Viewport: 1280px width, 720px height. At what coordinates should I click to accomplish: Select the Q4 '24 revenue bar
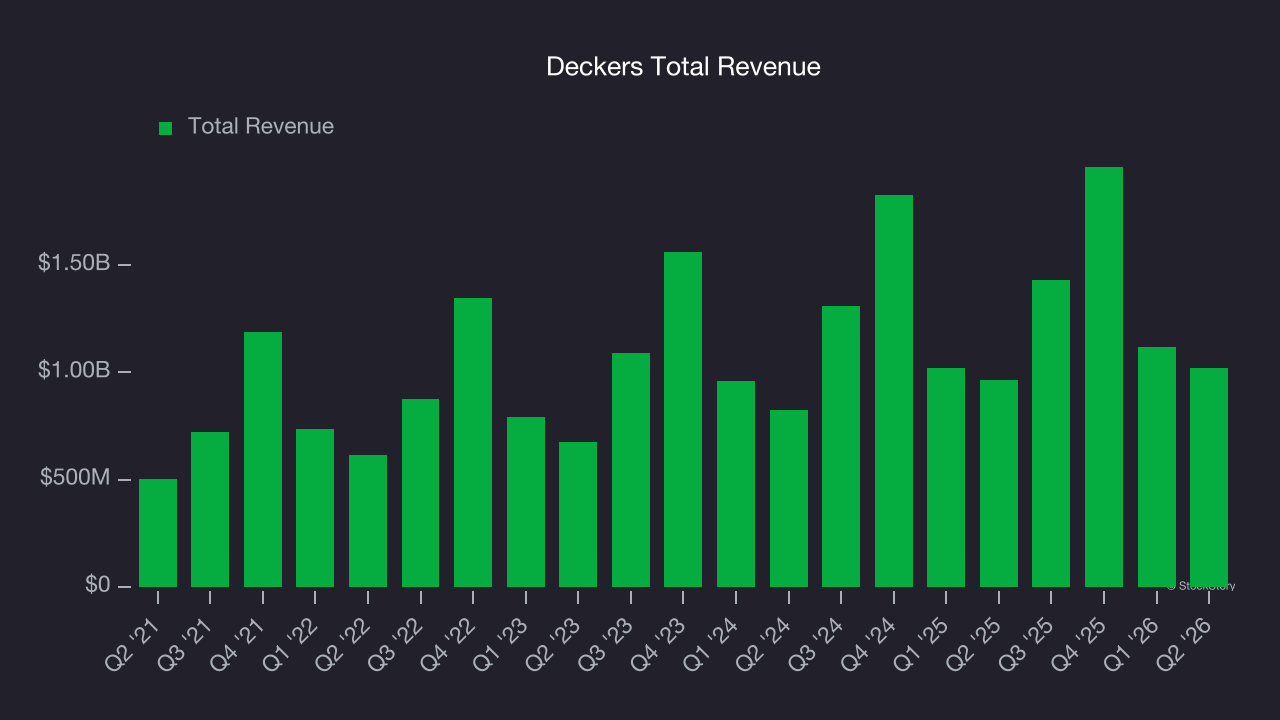pyautogui.click(x=894, y=391)
